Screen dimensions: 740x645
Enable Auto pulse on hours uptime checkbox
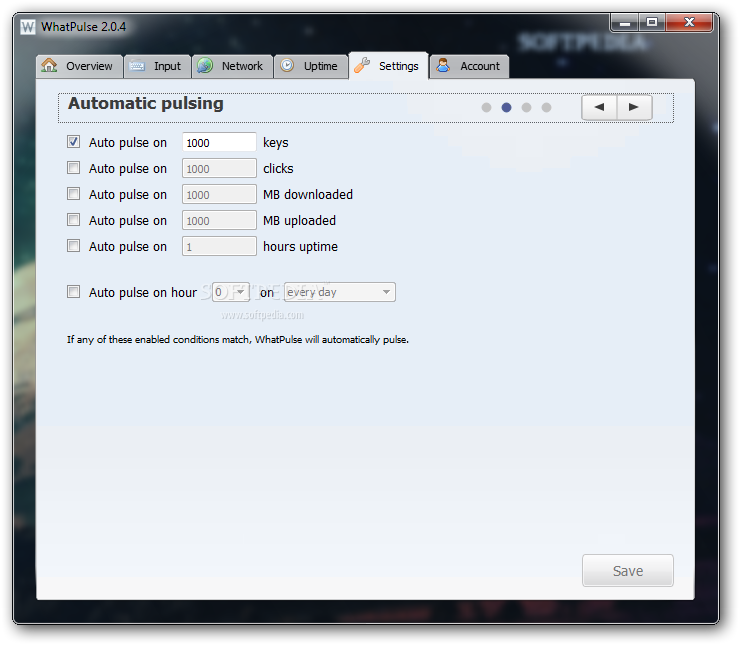point(73,245)
